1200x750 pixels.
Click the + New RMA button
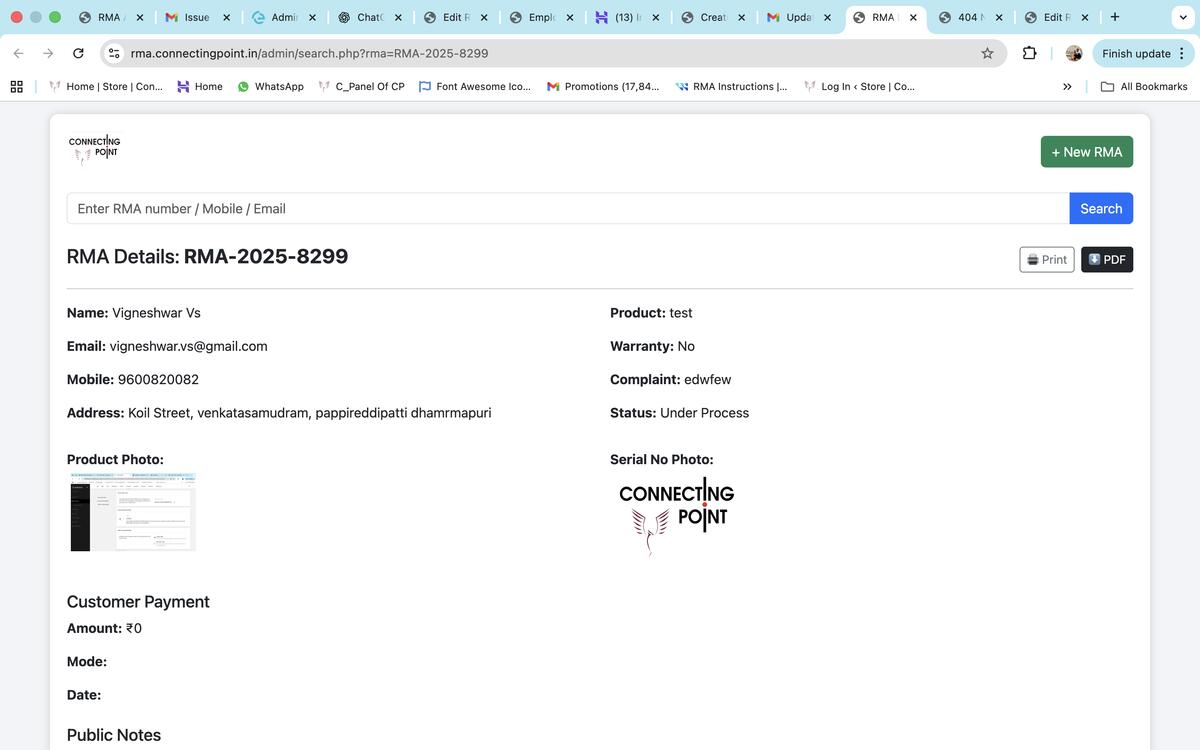point(1086,152)
